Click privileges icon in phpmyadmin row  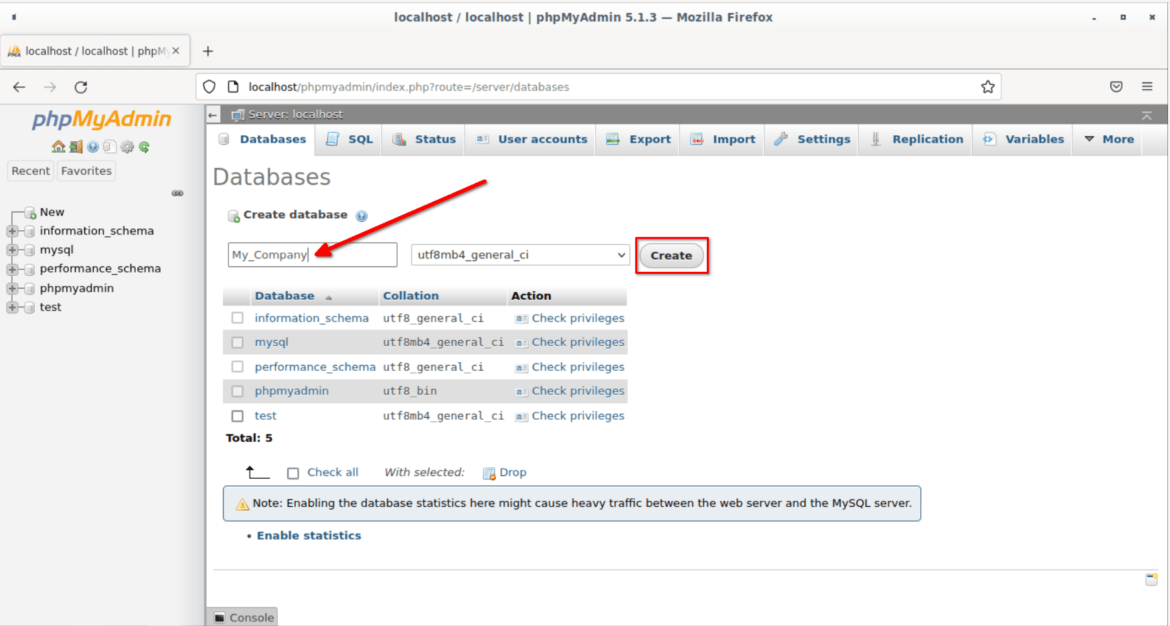coord(522,392)
